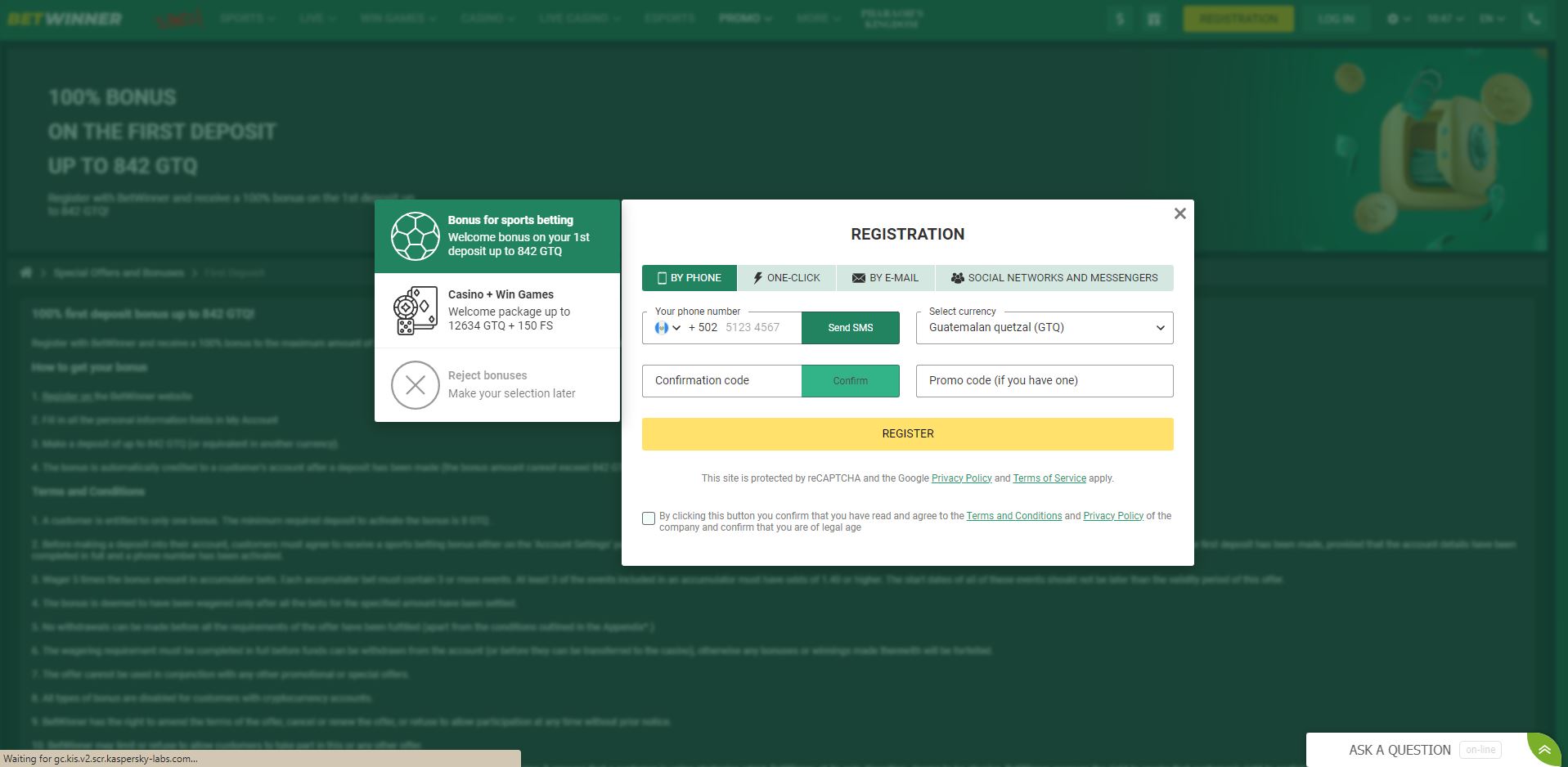Open Pharaoh's Kingdom menu item

tap(892, 19)
